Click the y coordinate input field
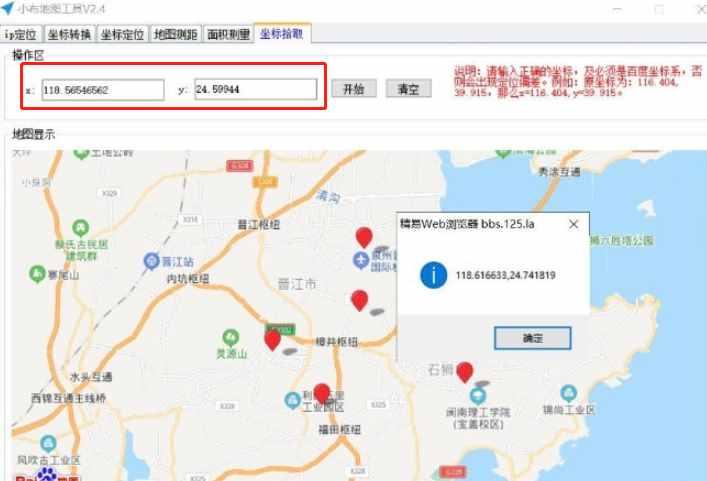The width and height of the screenshot is (707, 481). click(256, 89)
